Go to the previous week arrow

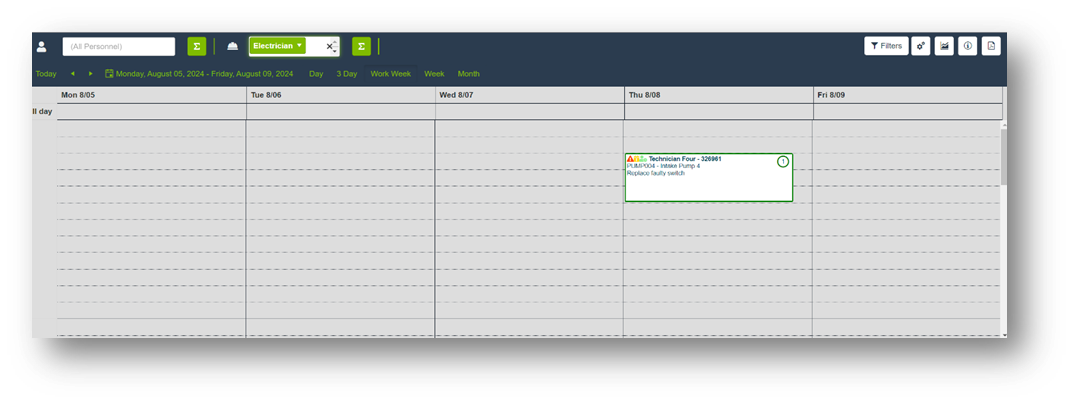pyautogui.click(x=72, y=74)
